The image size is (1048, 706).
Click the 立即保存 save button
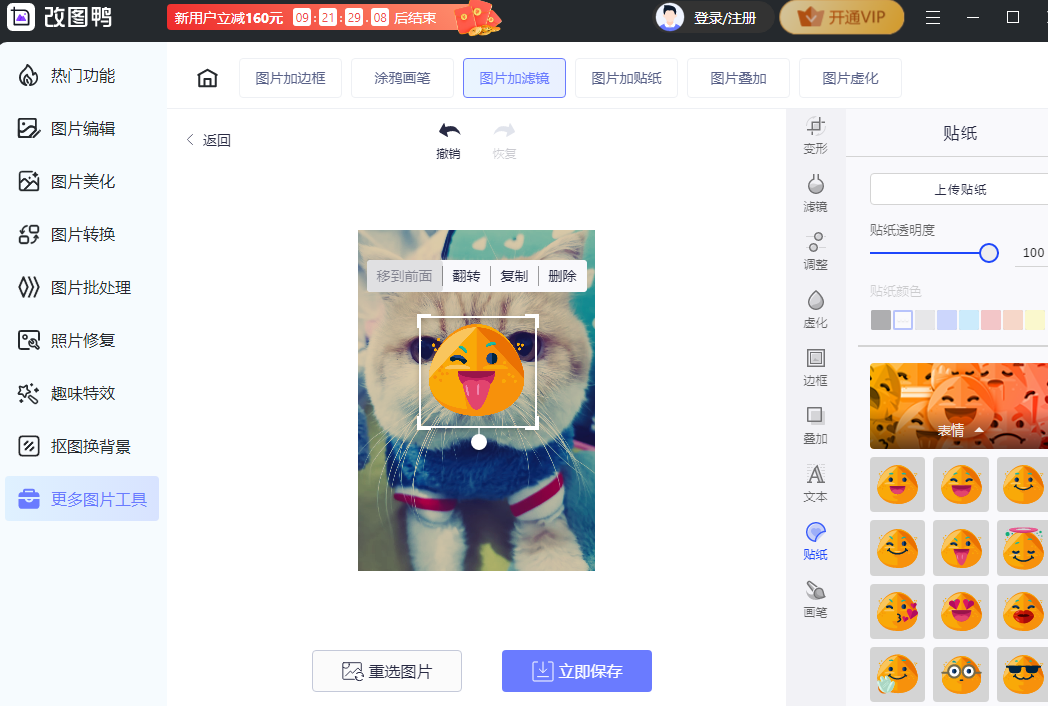tap(576, 671)
